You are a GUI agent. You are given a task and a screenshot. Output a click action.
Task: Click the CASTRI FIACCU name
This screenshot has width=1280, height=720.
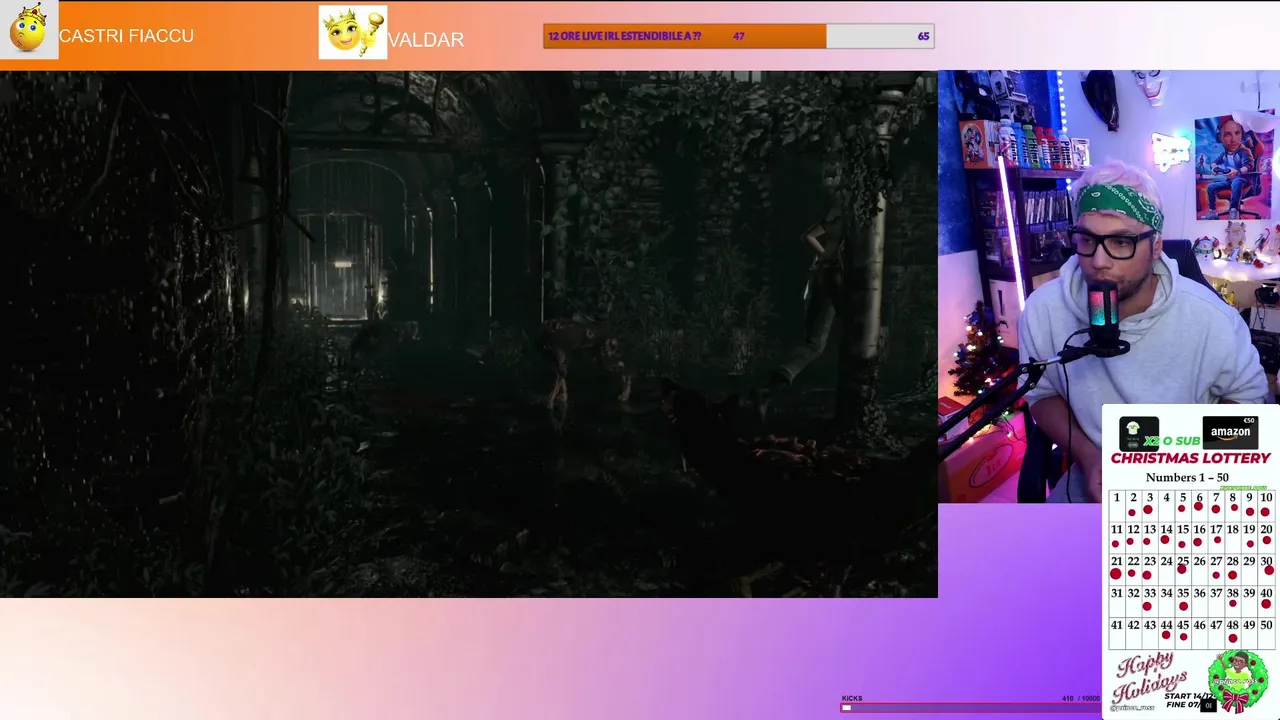tap(126, 36)
